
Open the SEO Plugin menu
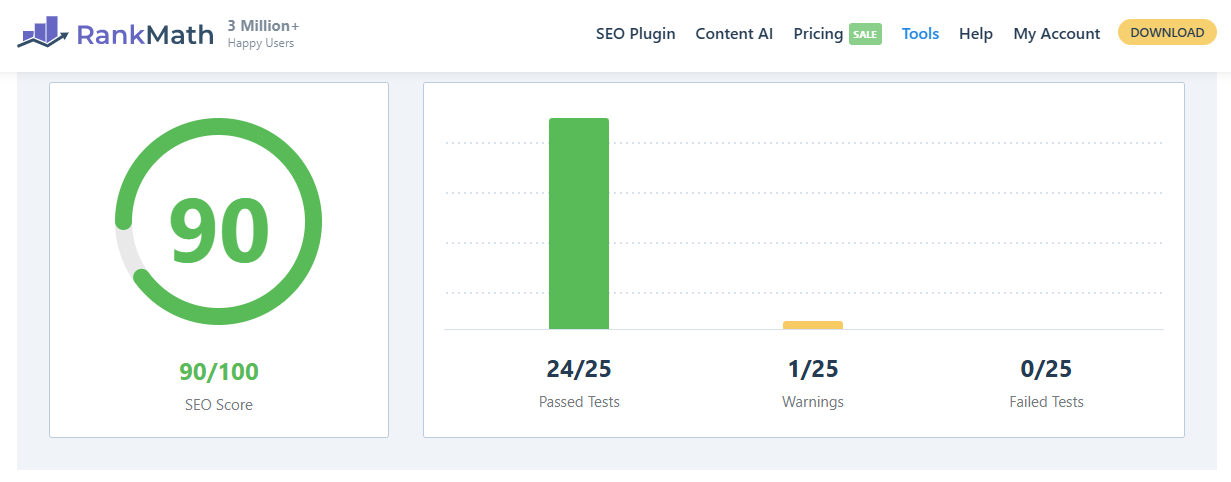click(636, 33)
